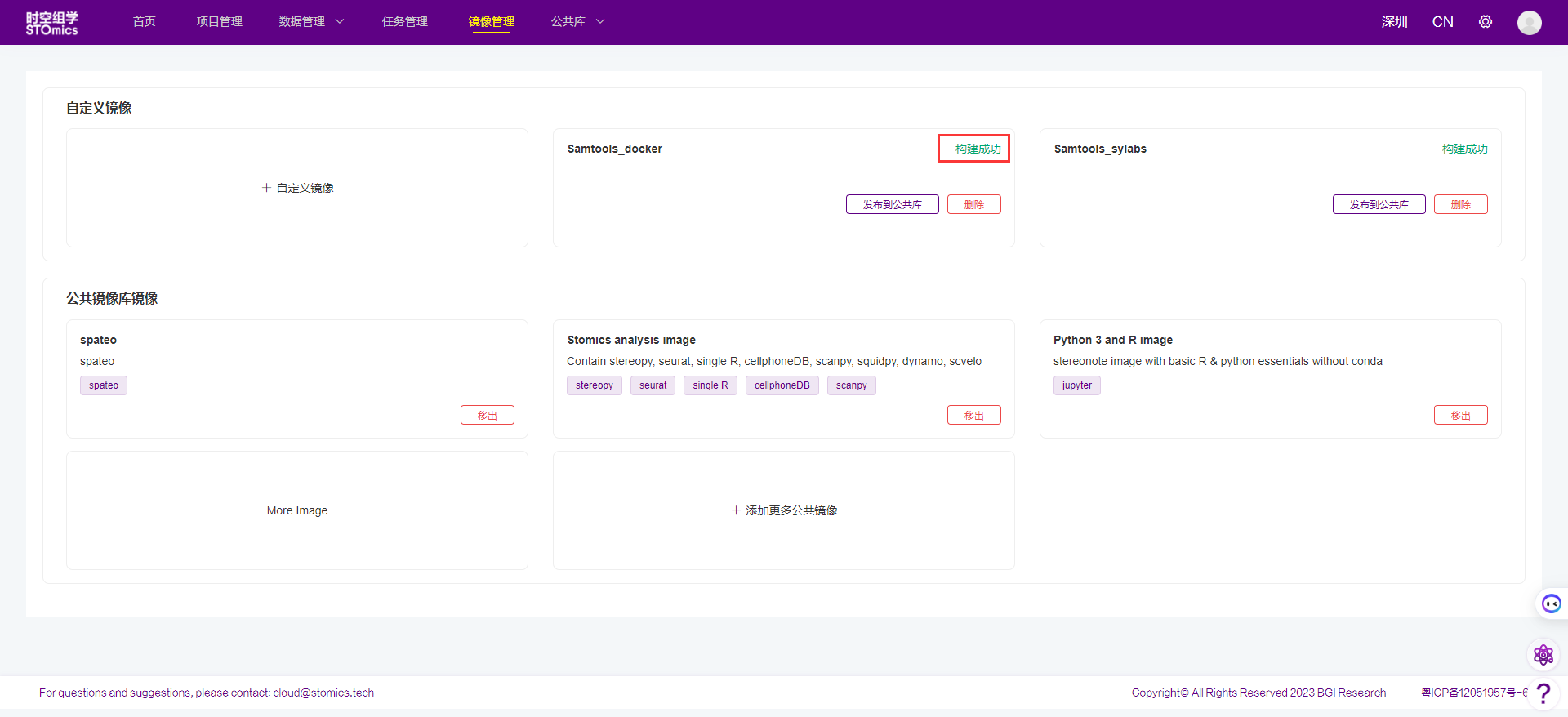
Task: Delete the Samtools_sylabs image
Action: point(1460,204)
